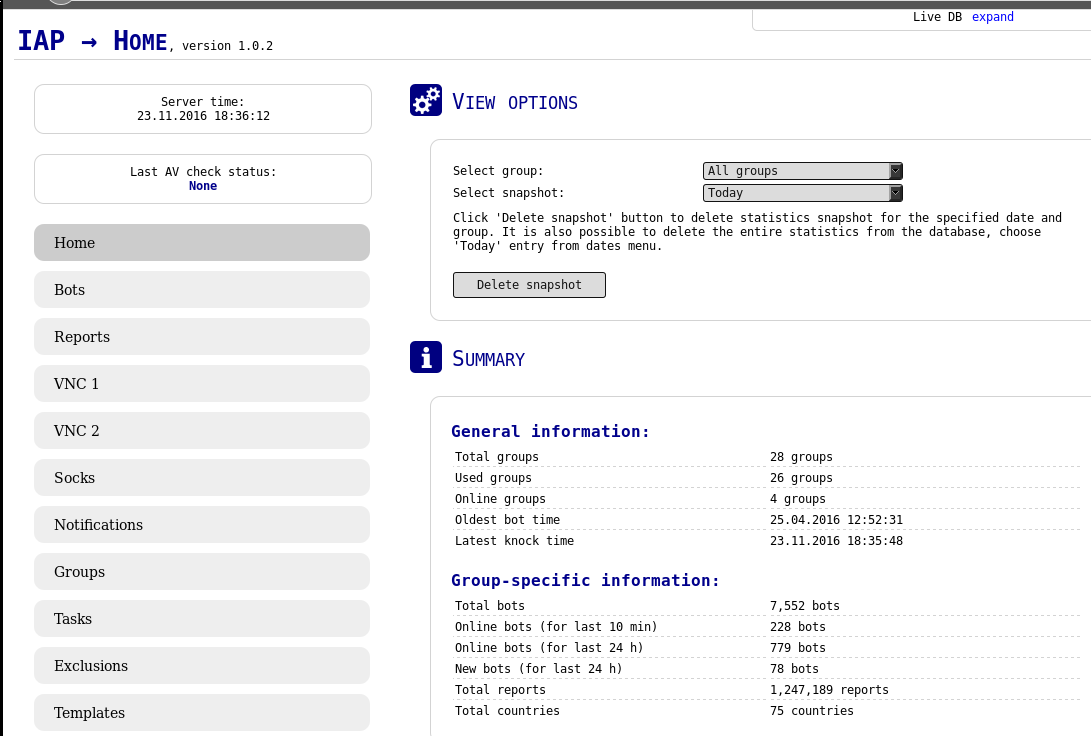Click the 'Used groups' row label

(493, 478)
